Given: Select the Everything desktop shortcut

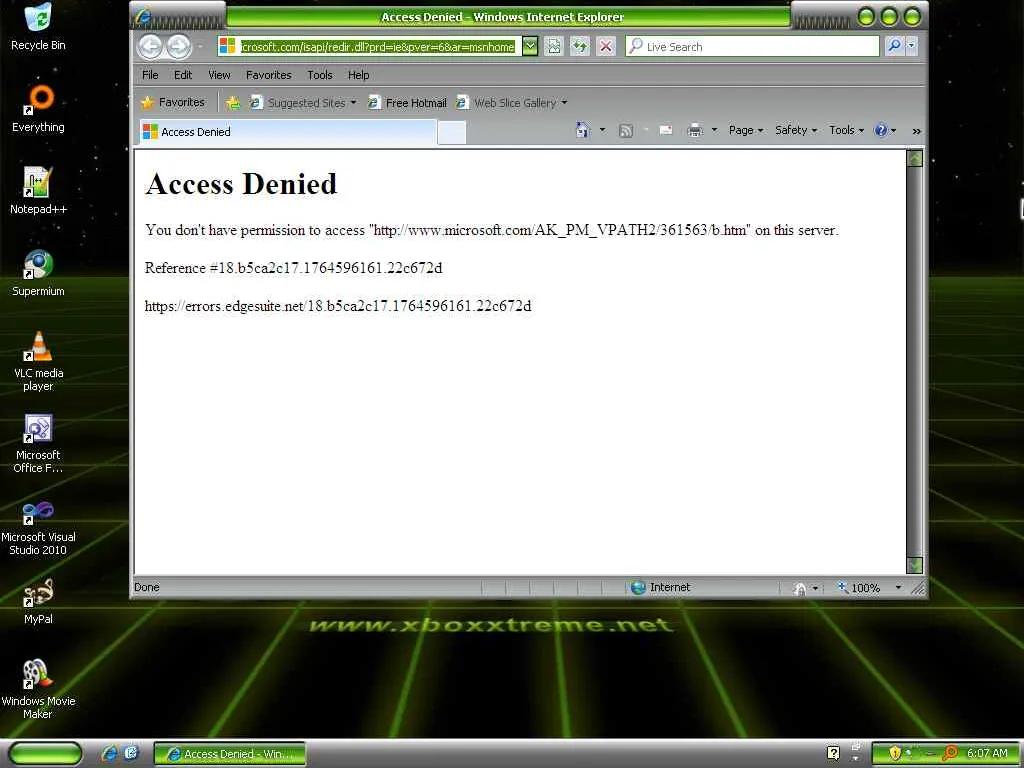Looking at the screenshot, I should (x=38, y=109).
